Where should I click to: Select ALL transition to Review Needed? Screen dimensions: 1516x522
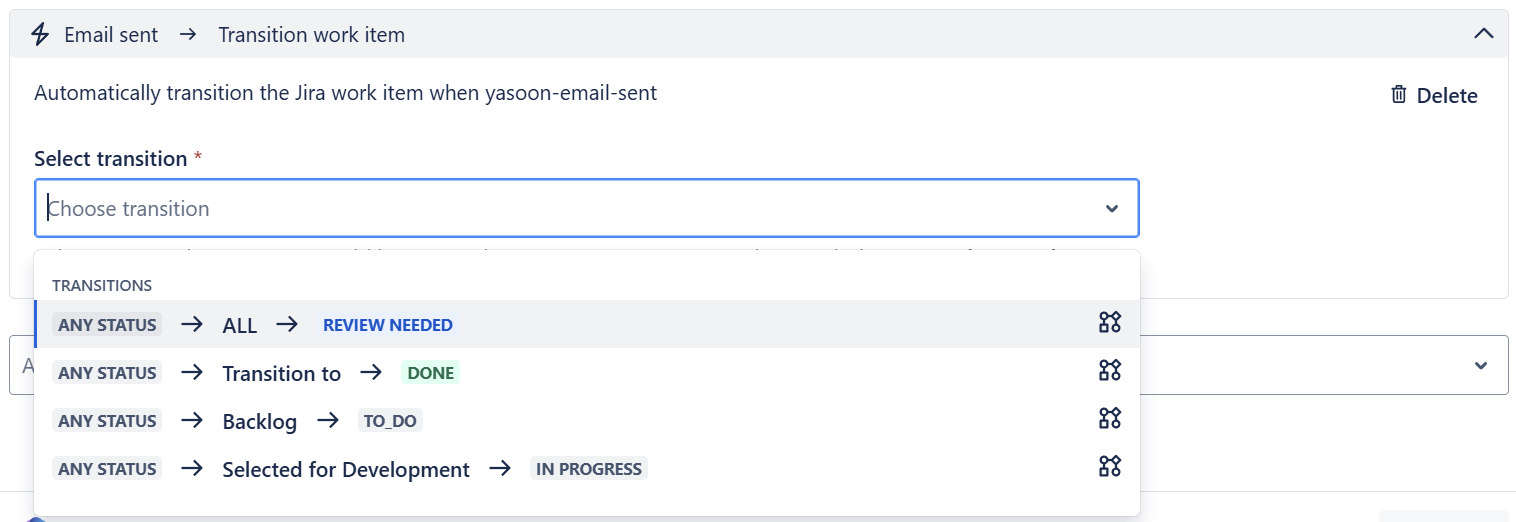click(x=240, y=325)
